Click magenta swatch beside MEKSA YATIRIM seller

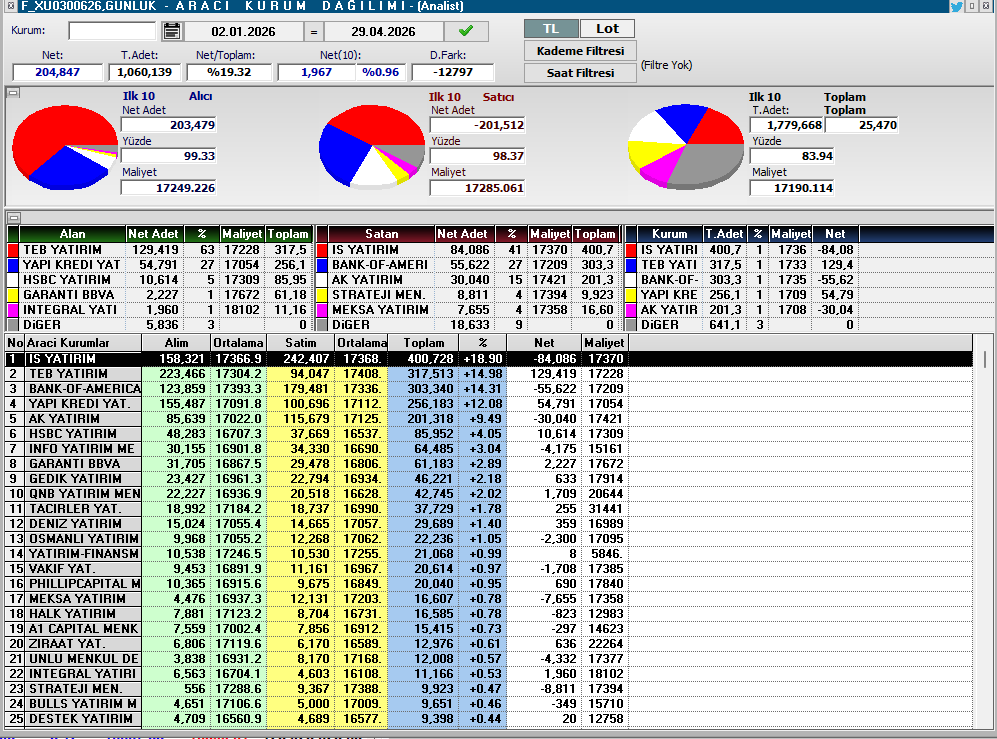tap(322, 310)
